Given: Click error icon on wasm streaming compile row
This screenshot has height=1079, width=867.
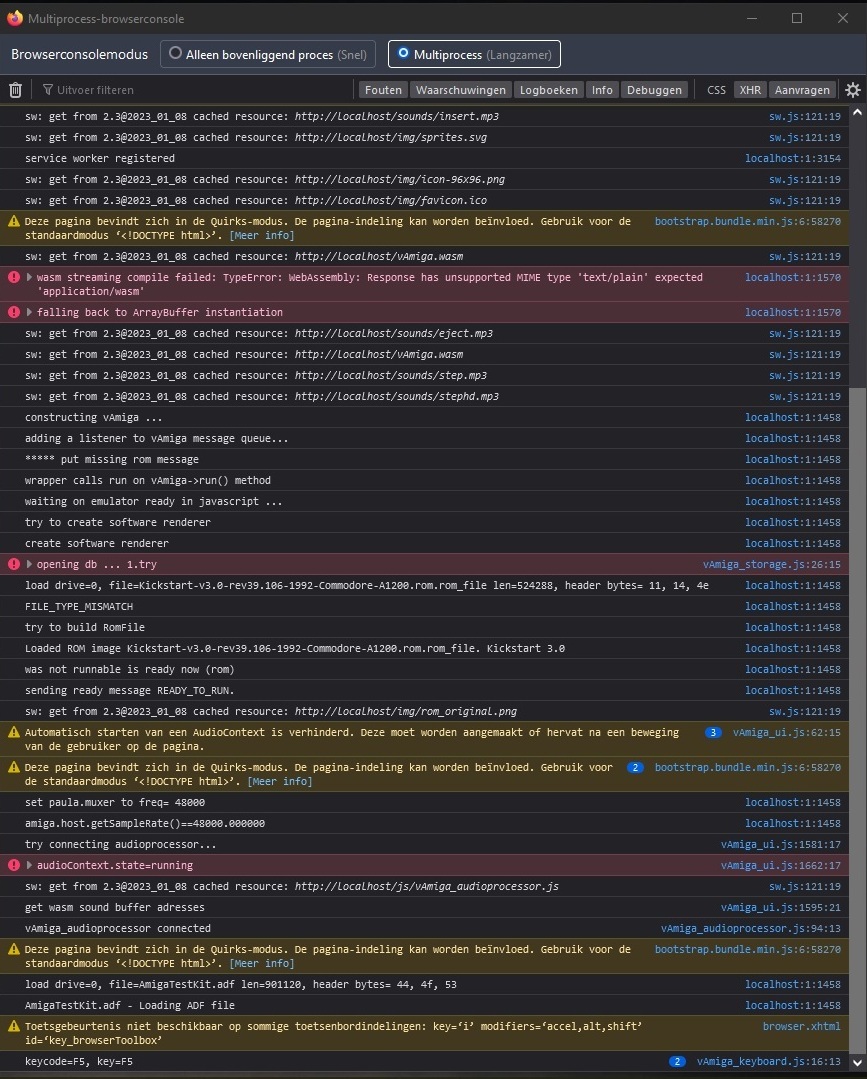Looking at the screenshot, I should coord(14,277).
